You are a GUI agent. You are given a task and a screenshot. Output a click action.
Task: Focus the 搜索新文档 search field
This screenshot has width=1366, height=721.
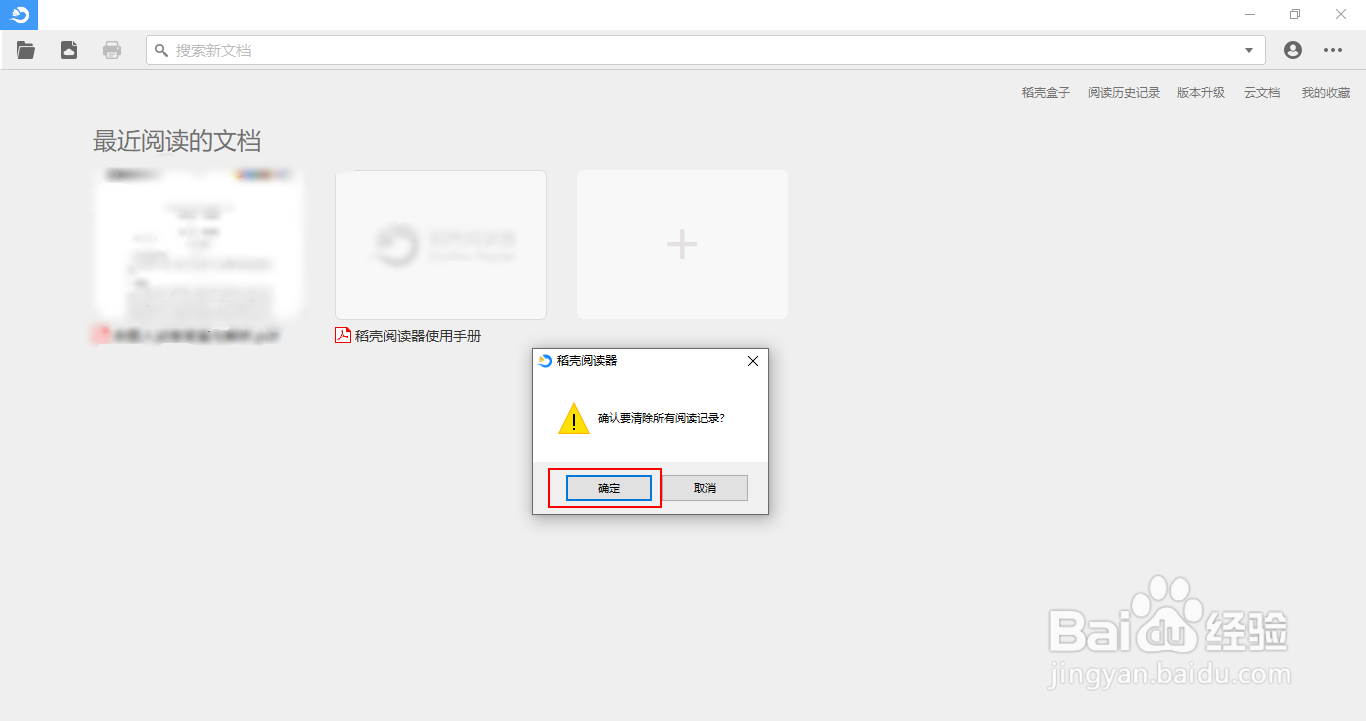(x=706, y=50)
